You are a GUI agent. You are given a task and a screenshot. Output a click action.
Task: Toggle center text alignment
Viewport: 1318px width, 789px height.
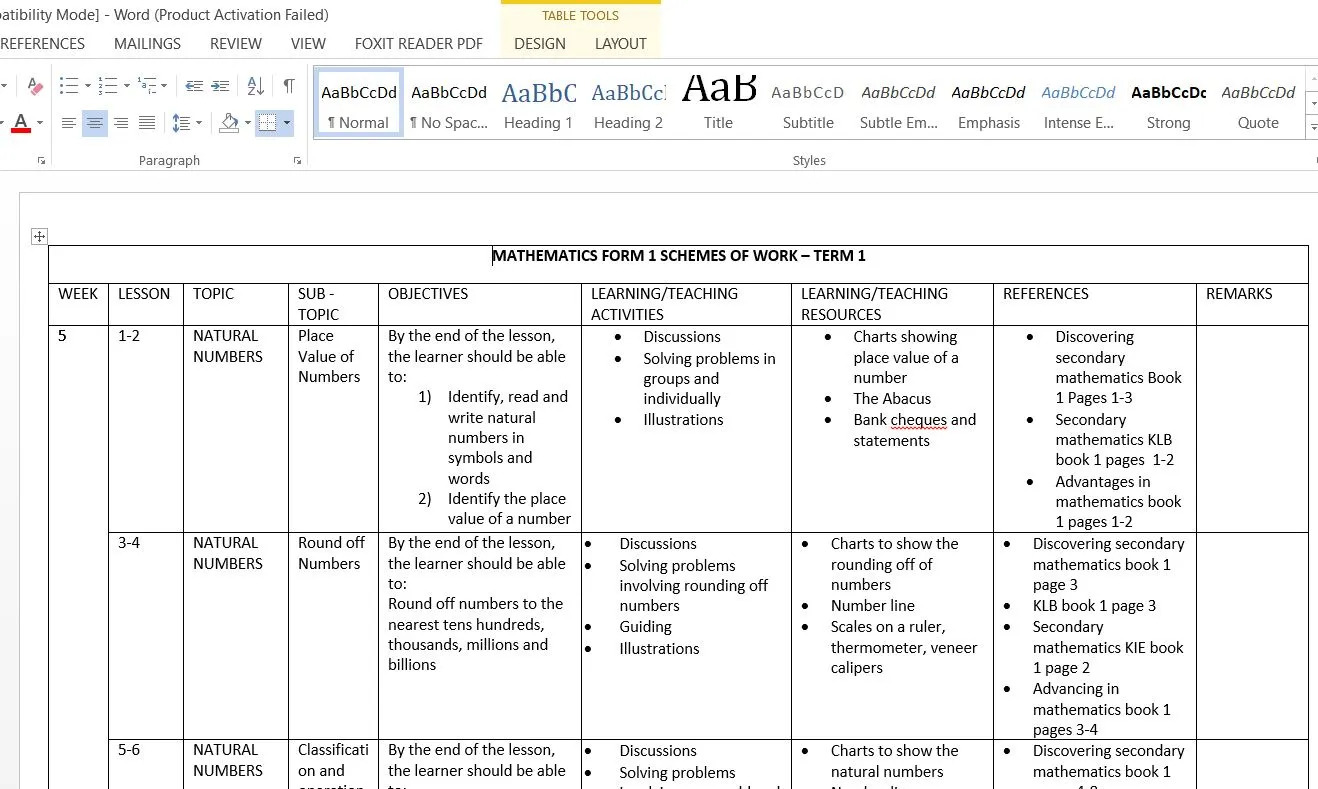[x=95, y=123]
